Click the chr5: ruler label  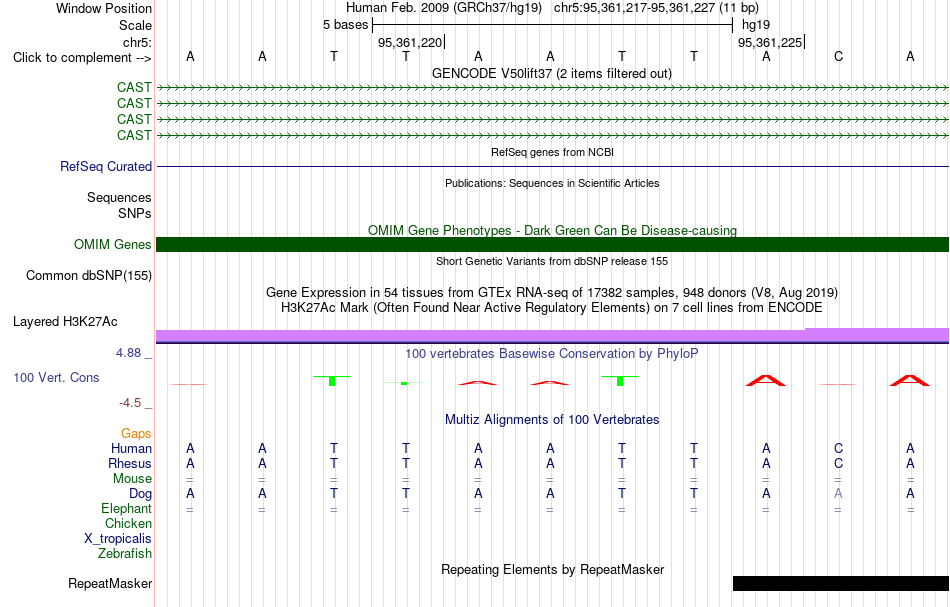coord(137,42)
